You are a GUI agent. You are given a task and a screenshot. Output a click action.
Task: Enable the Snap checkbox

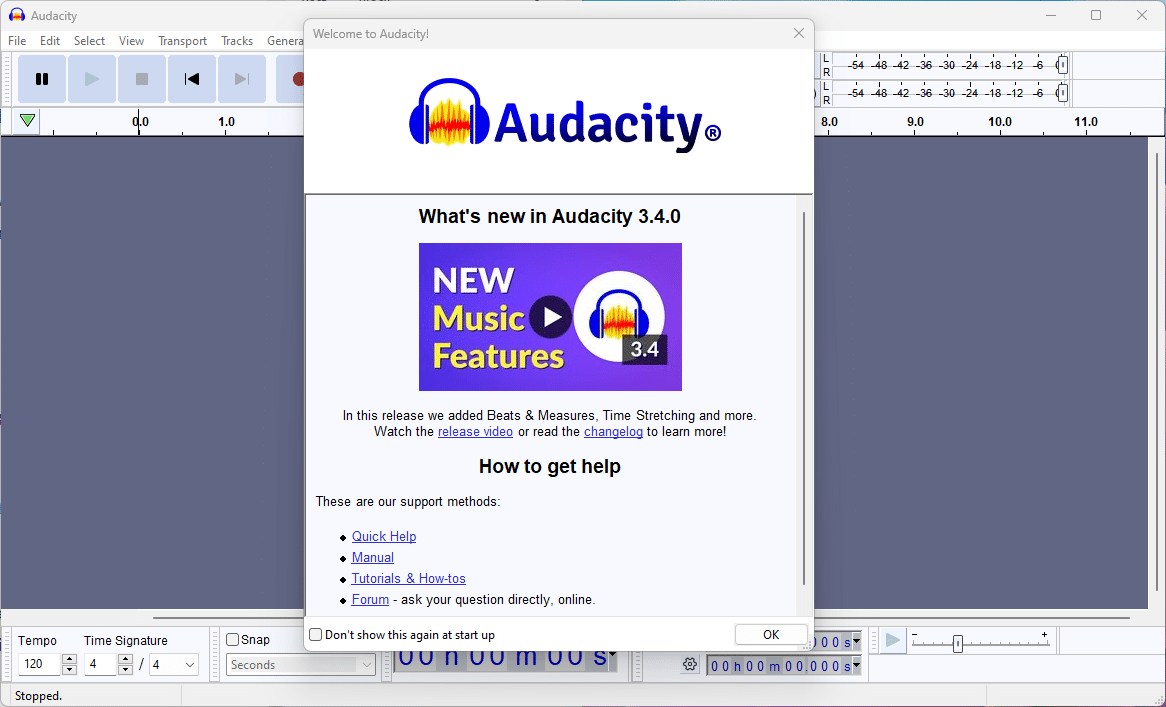click(x=233, y=640)
